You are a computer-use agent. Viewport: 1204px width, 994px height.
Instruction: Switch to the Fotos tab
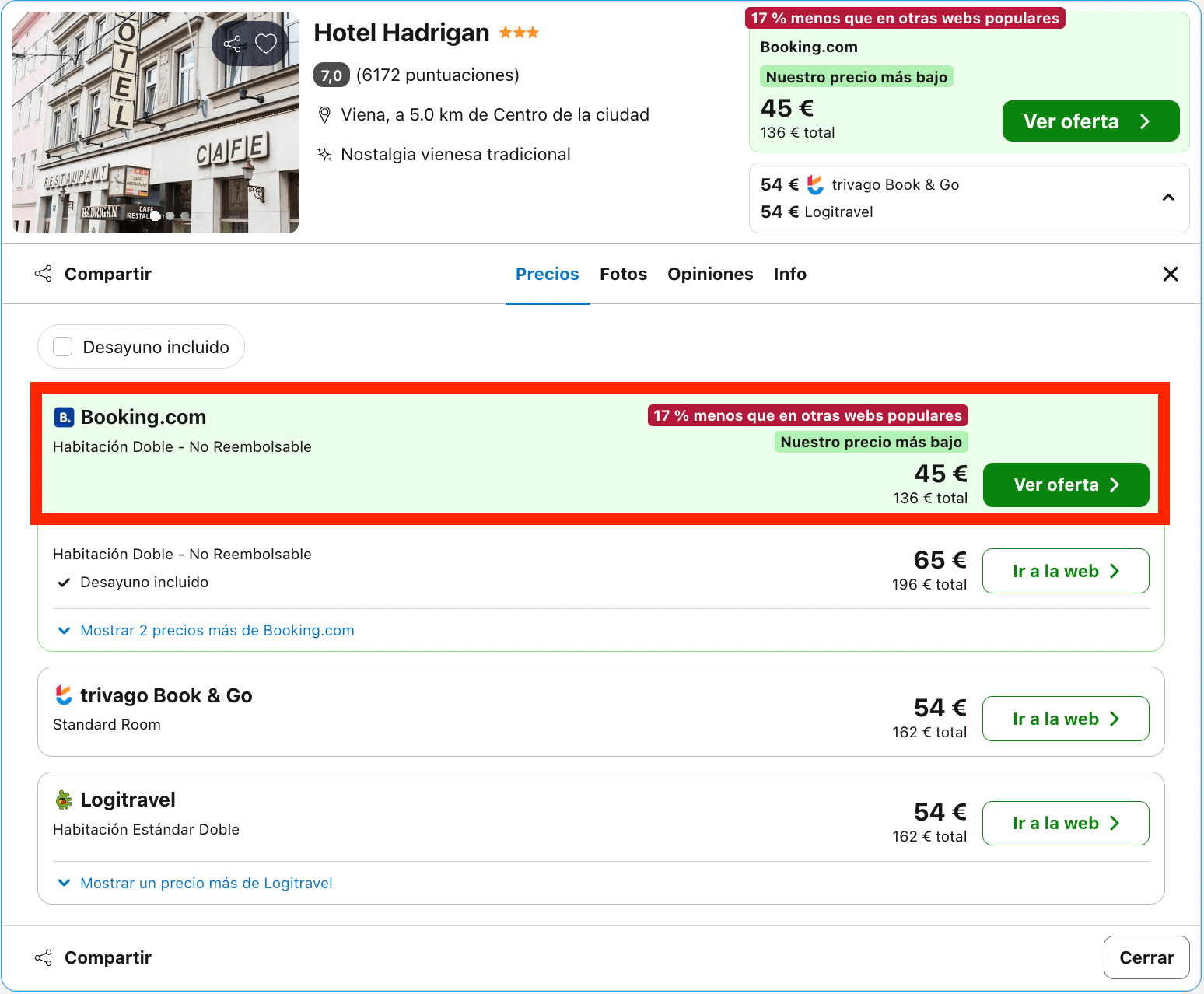[x=624, y=274]
